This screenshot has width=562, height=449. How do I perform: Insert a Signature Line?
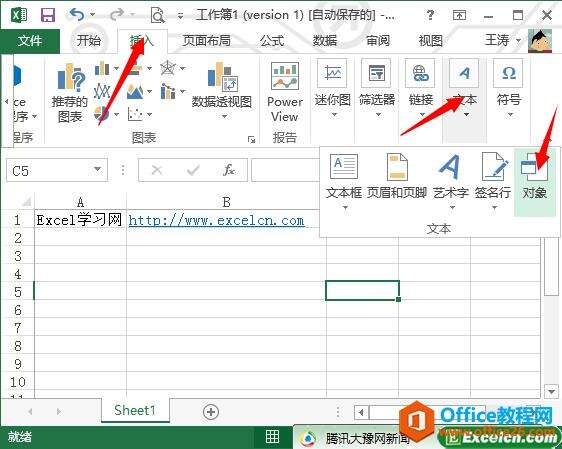point(493,176)
